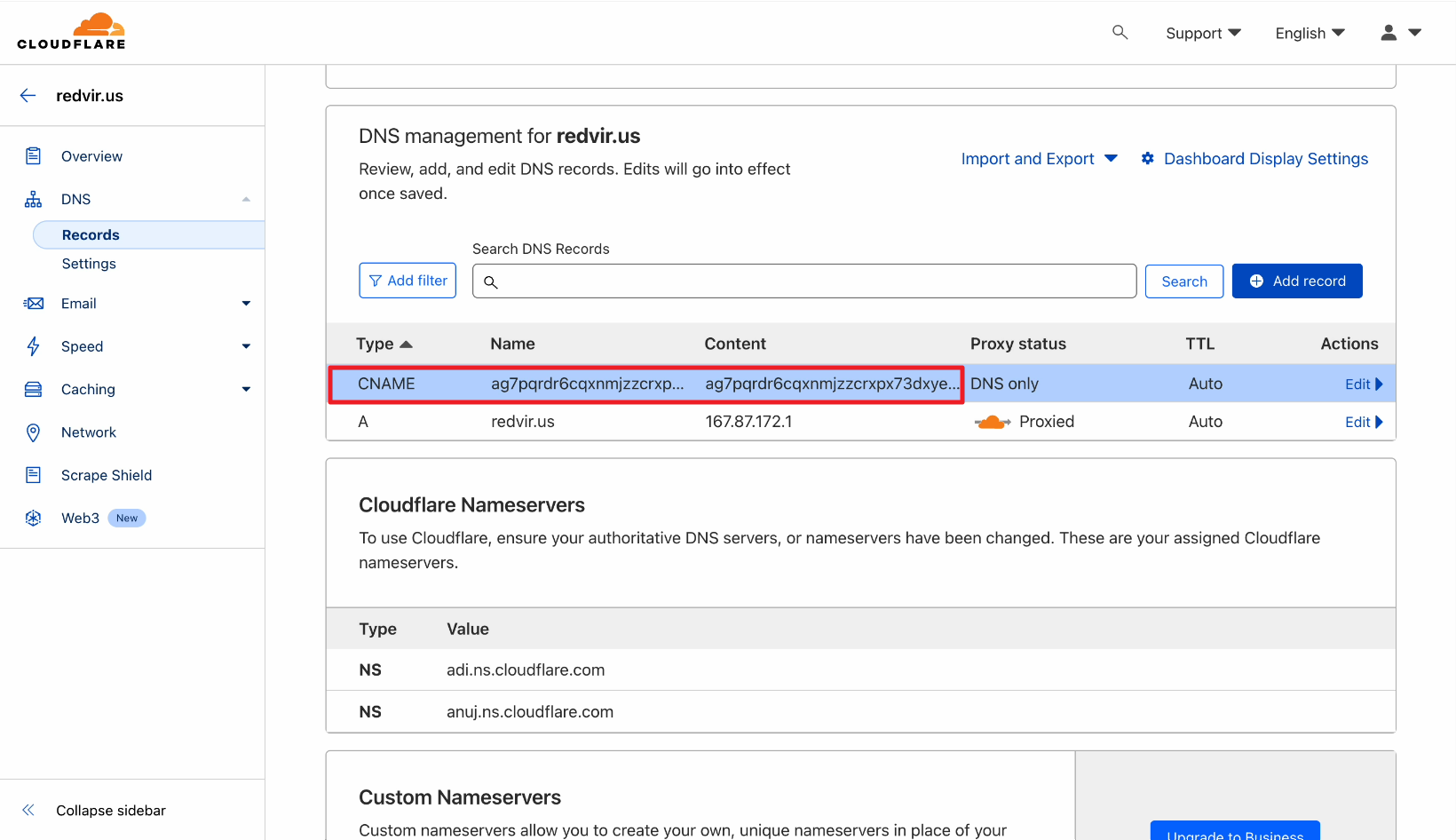Screen dimensions: 1456x840
Task: Click the Scrape Shield sidebar icon
Action: [x=34, y=475]
